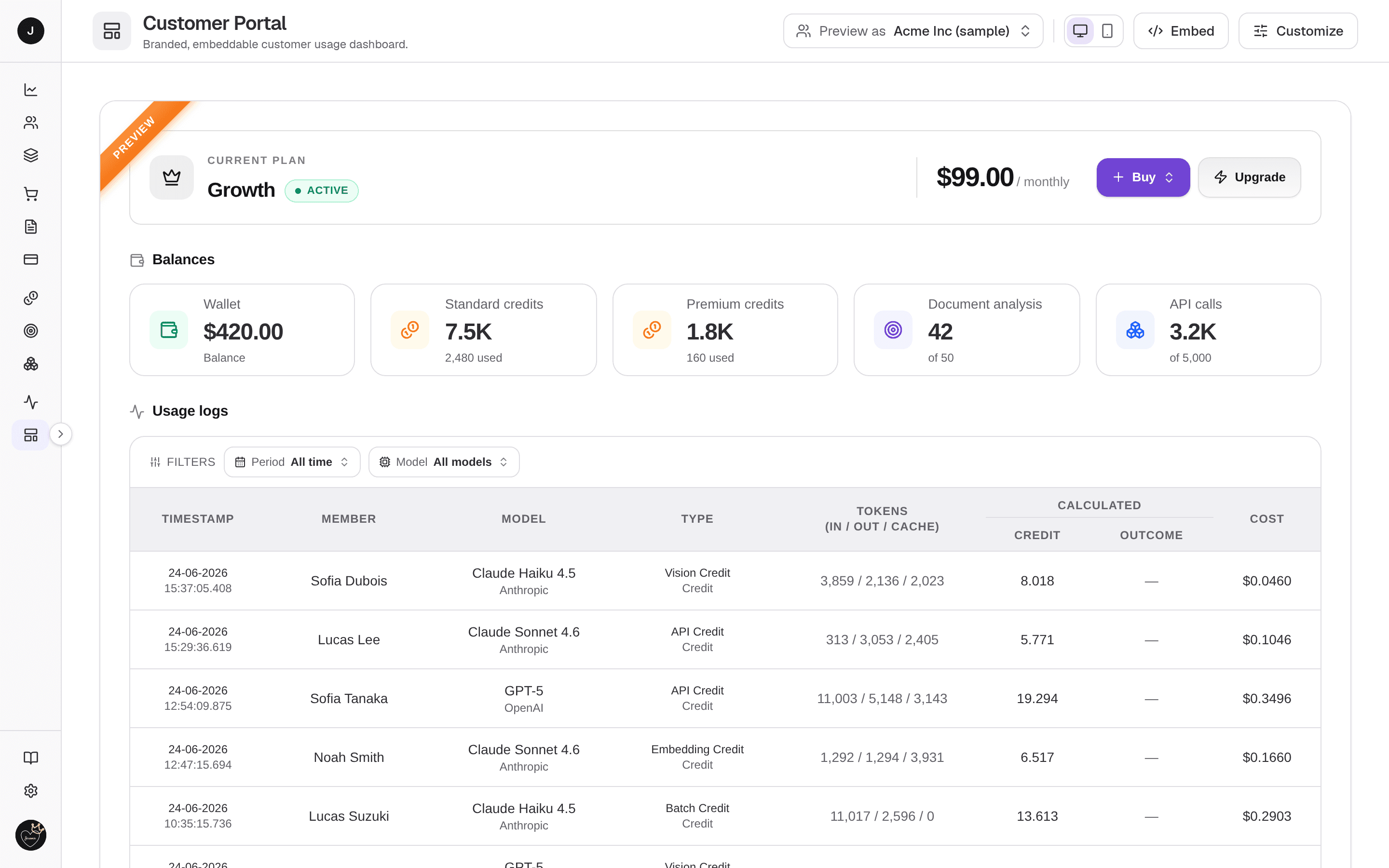Click the $0.1046 cost value
The height and width of the screenshot is (868, 1389).
click(x=1266, y=640)
